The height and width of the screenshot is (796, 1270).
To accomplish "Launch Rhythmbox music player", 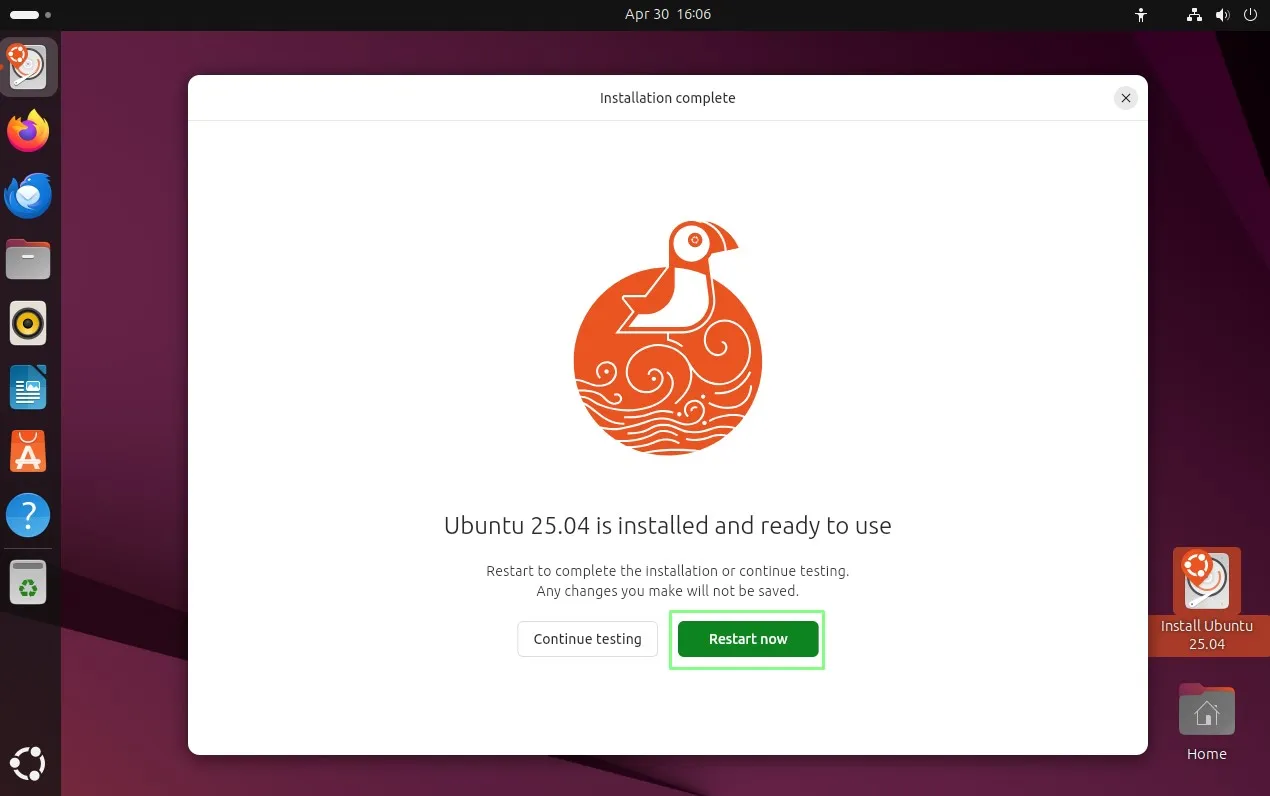I will point(29,324).
